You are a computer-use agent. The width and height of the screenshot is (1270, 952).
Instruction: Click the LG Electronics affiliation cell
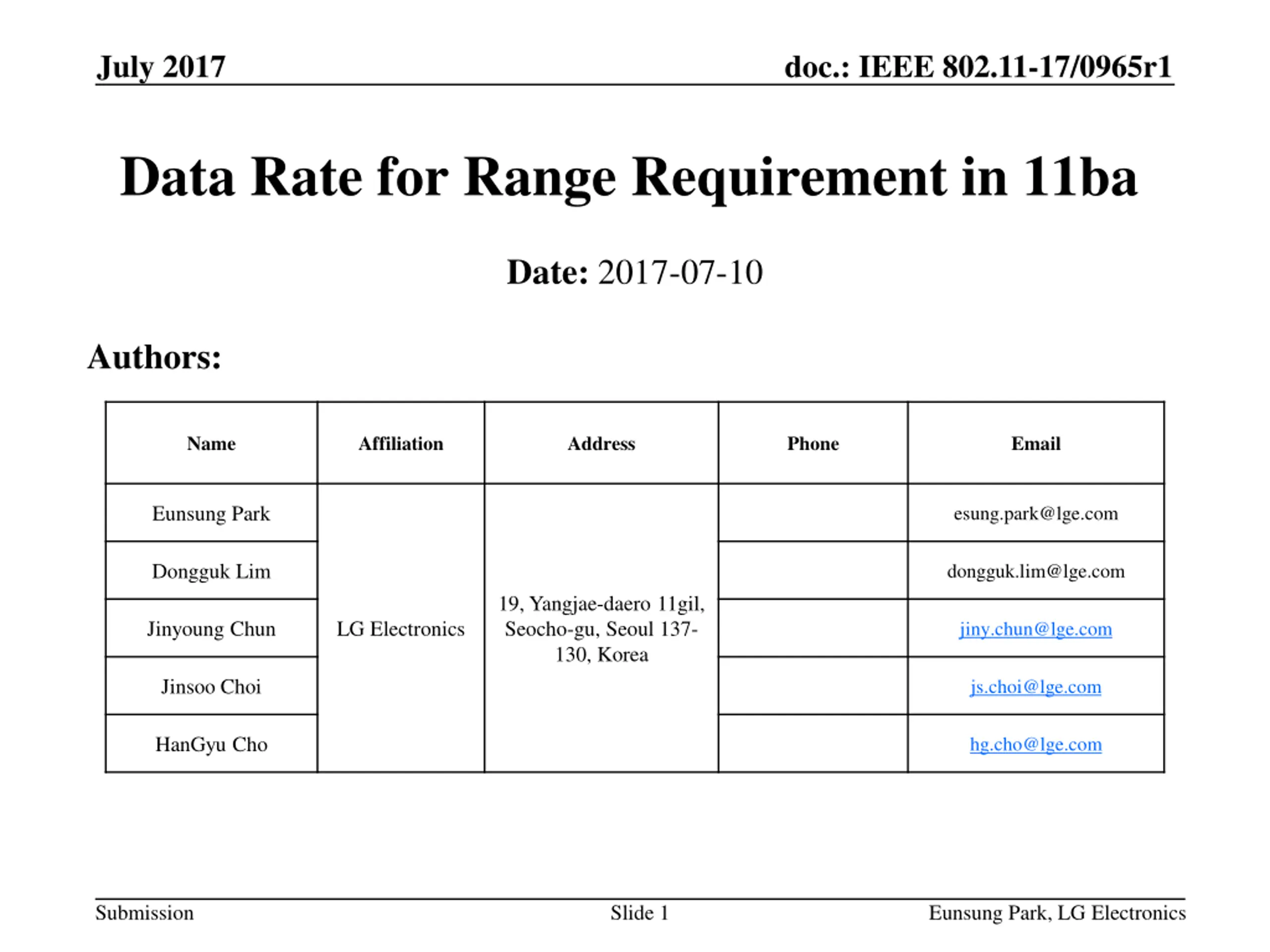[401, 628]
